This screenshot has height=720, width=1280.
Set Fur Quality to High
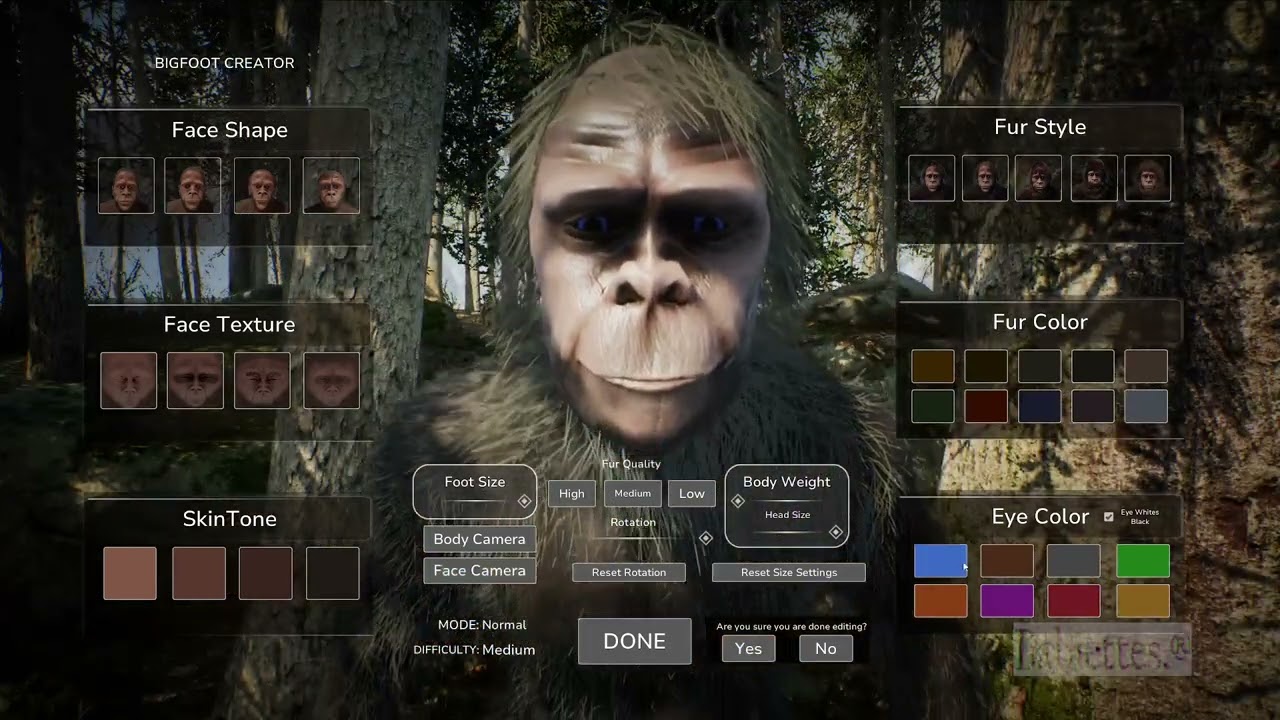tap(572, 493)
